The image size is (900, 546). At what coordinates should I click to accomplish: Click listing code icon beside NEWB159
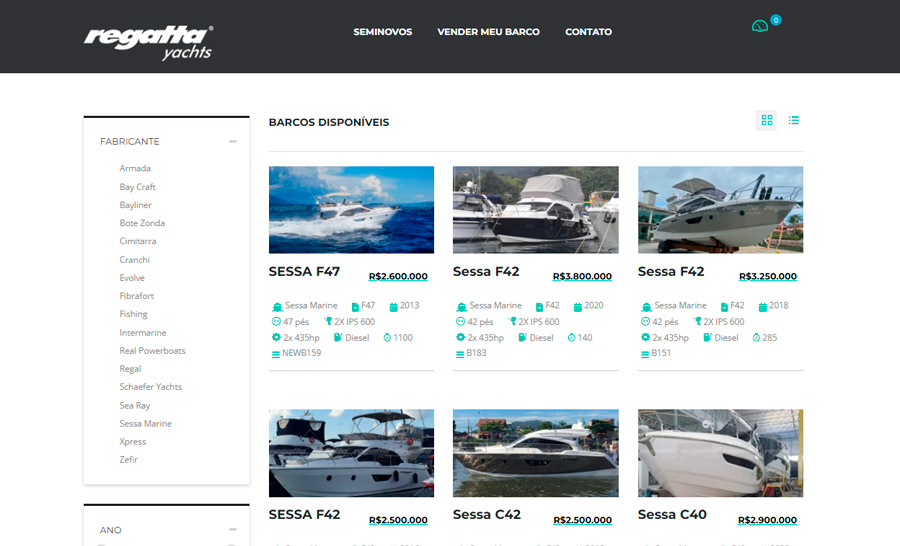pos(276,354)
